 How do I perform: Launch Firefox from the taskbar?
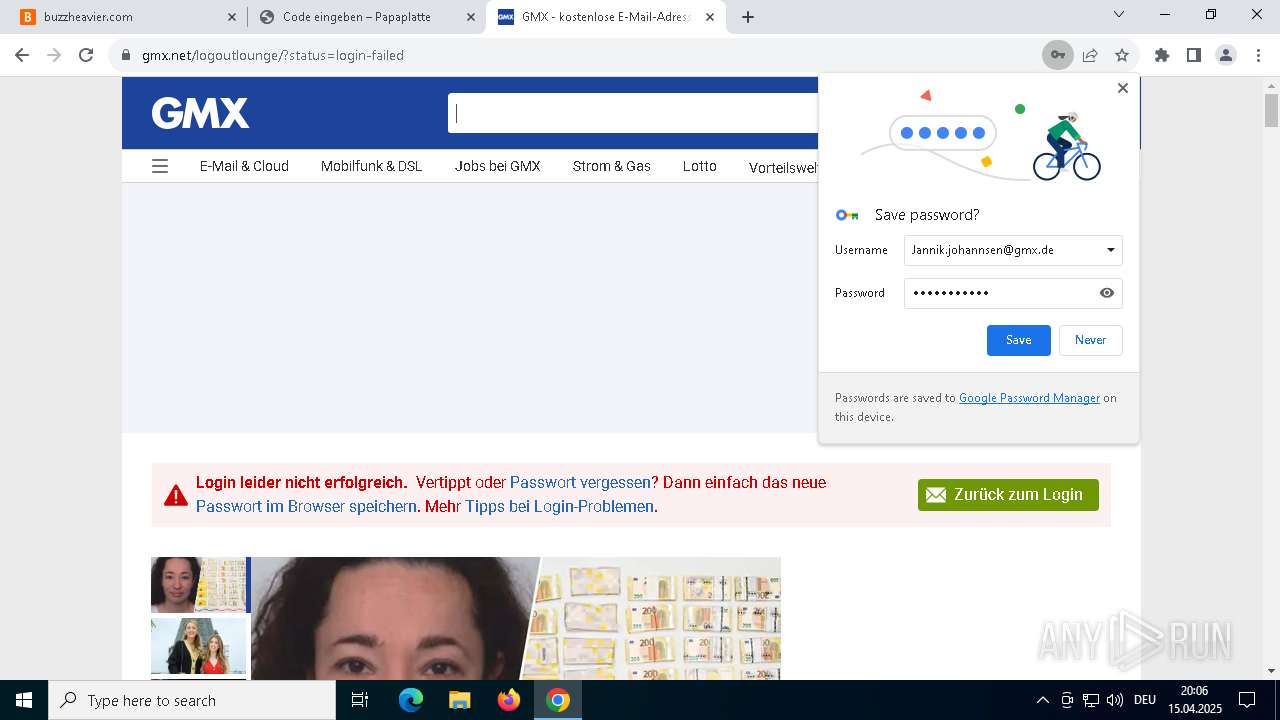coord(509,700)
